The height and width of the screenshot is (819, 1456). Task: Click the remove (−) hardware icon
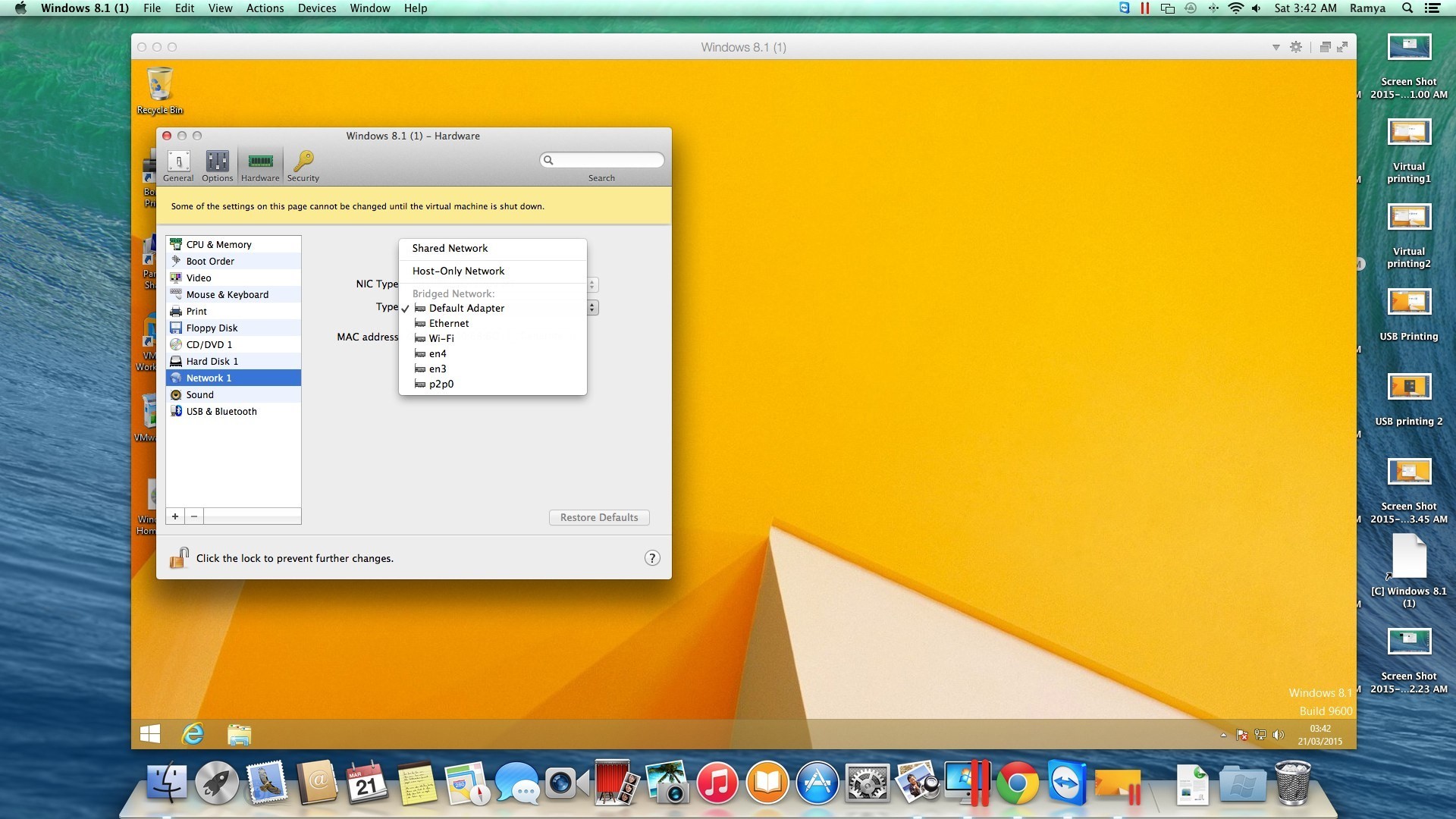(193, 516)
